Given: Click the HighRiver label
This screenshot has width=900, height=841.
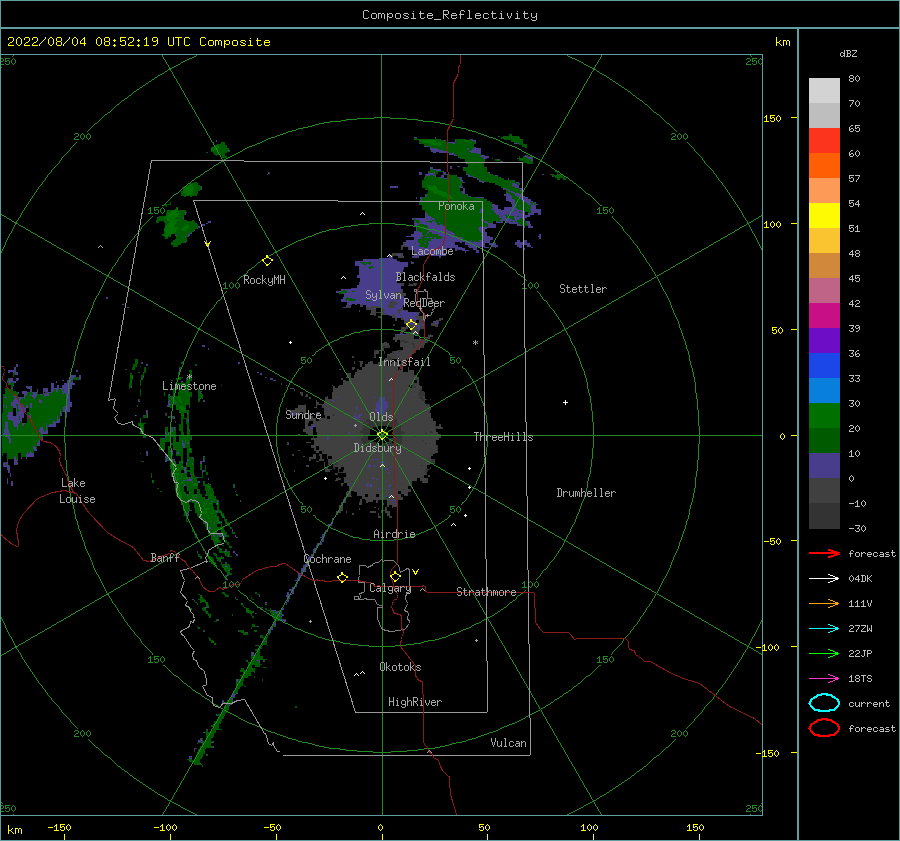Looking at the screenshot, I should tap(415, 702).
